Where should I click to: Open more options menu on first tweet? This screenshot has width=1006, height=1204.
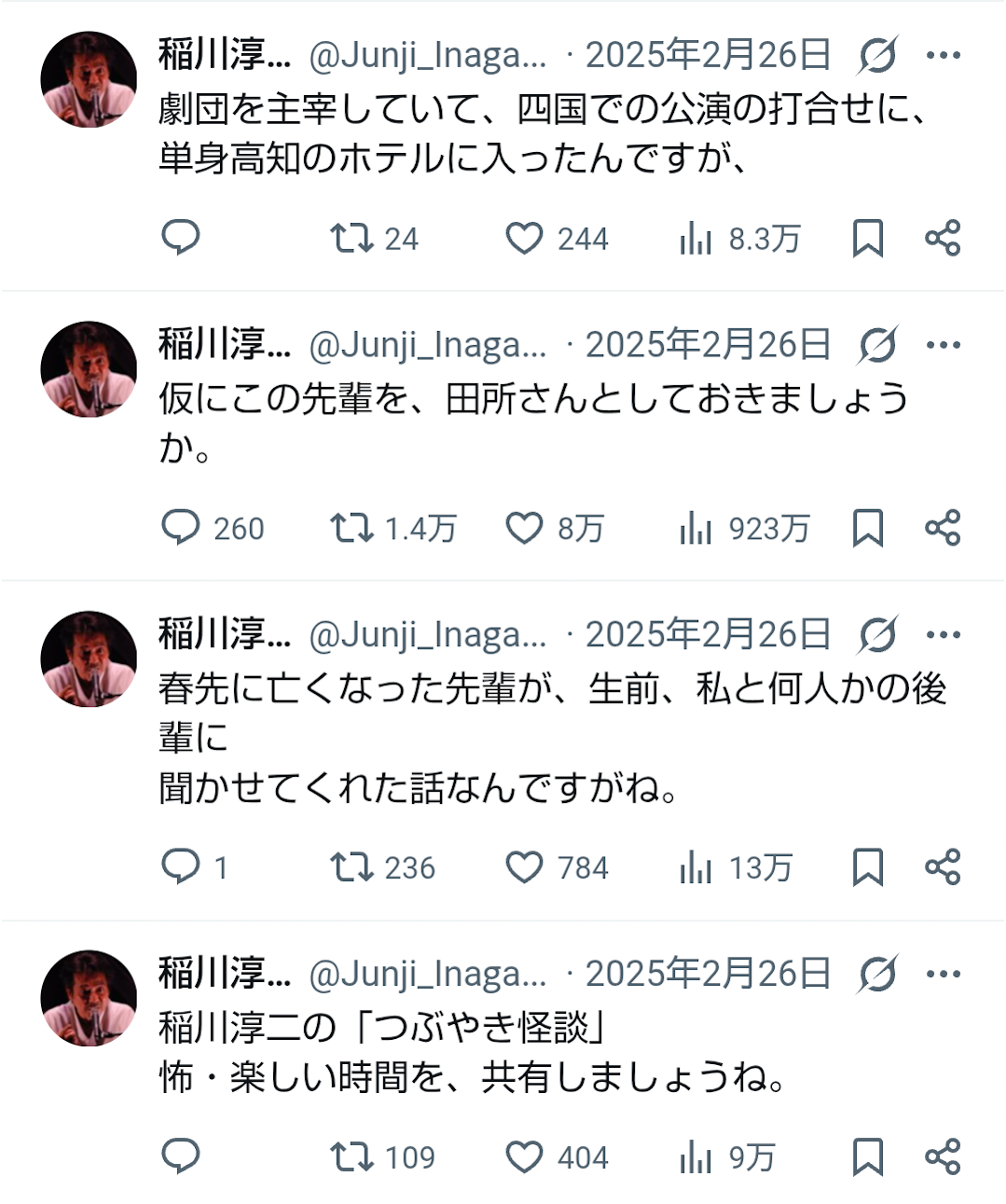(x=943, y=56)
